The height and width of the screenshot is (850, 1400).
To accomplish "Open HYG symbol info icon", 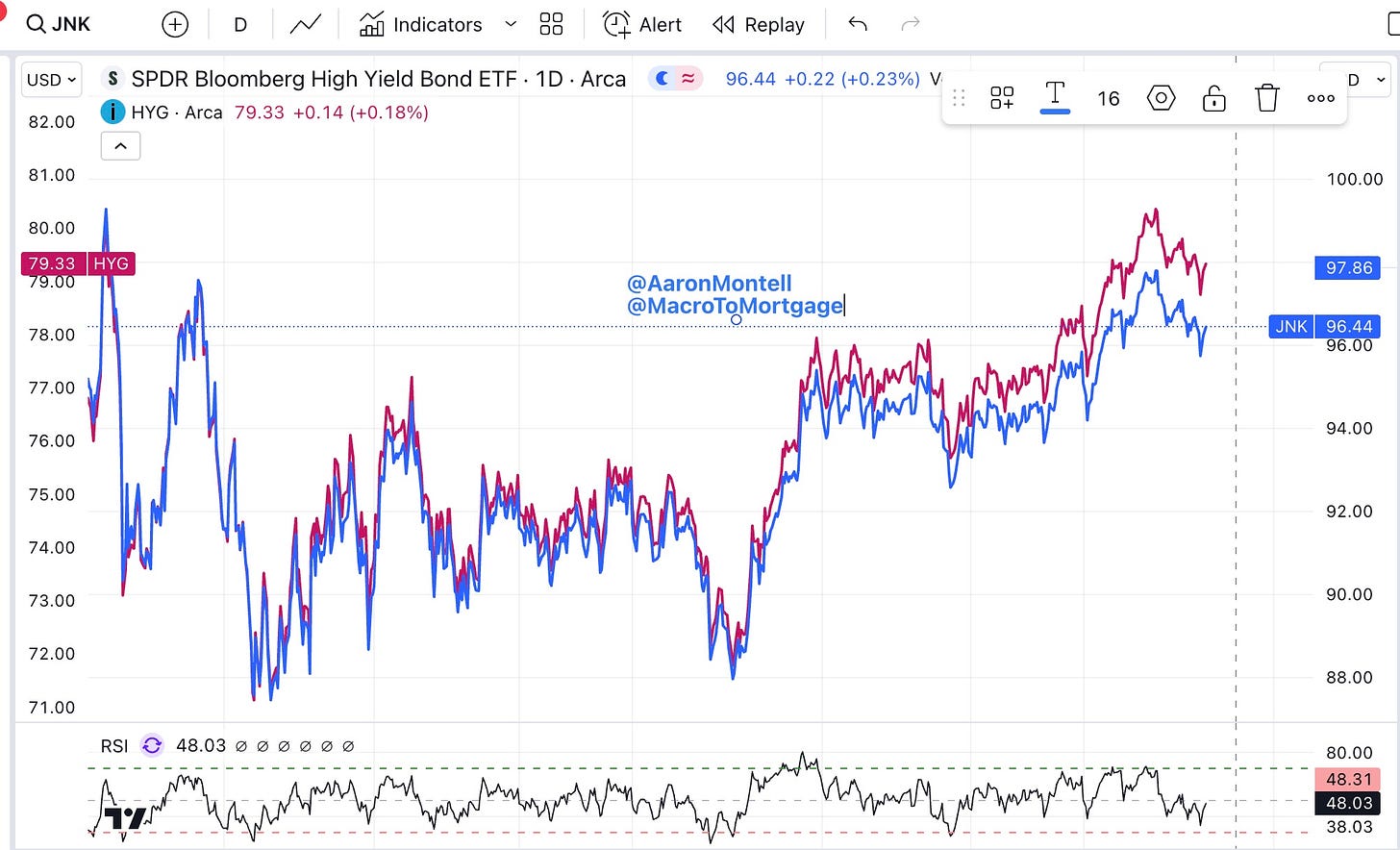I will [112, 112].
